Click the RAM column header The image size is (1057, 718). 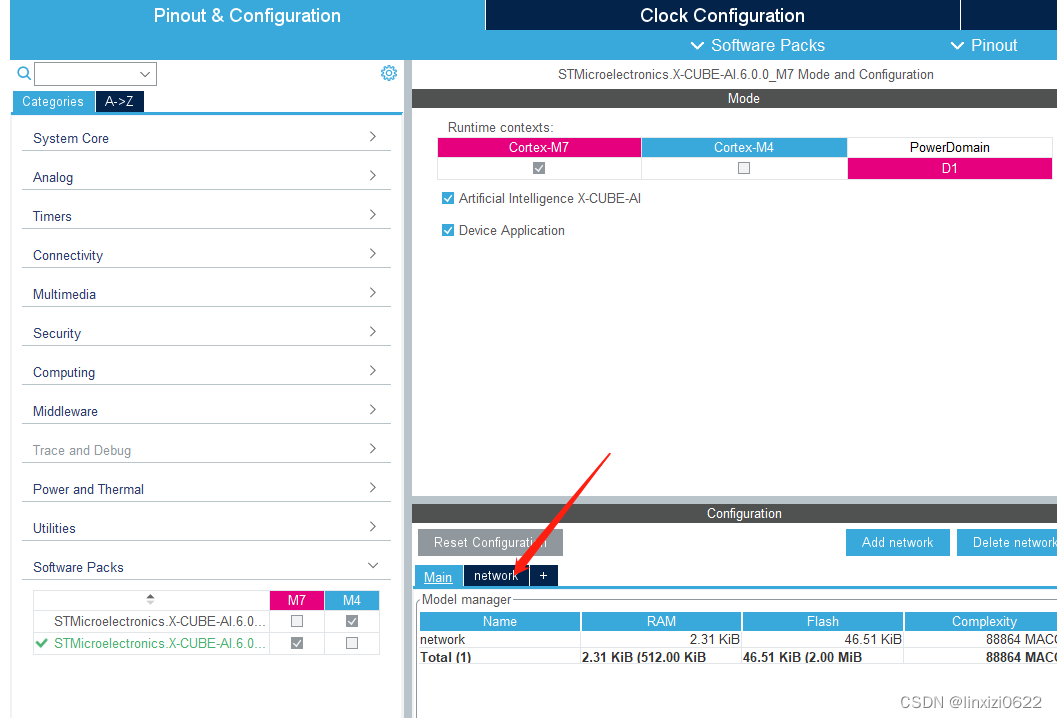pos(661,622)
